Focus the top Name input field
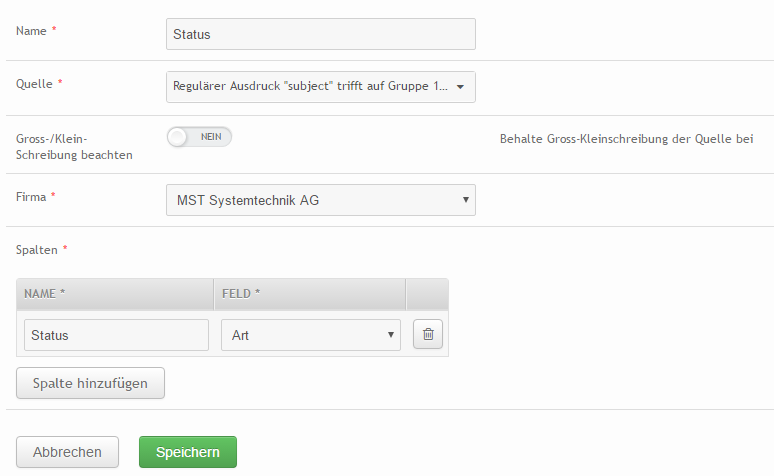The height and width of the screenshot is (476, 774). [x=321, y=34]
